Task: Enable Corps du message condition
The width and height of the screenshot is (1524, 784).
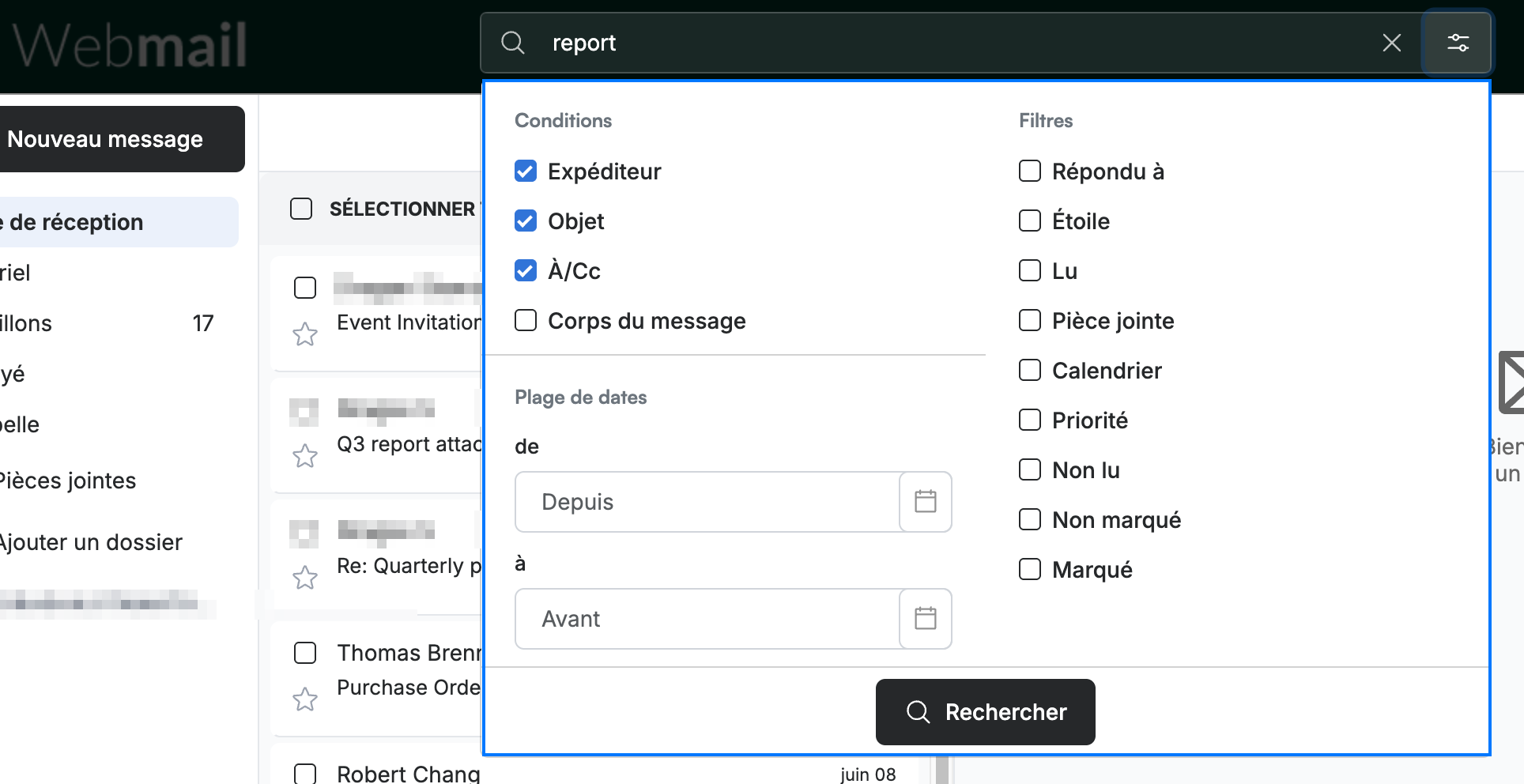Action: 526,320
